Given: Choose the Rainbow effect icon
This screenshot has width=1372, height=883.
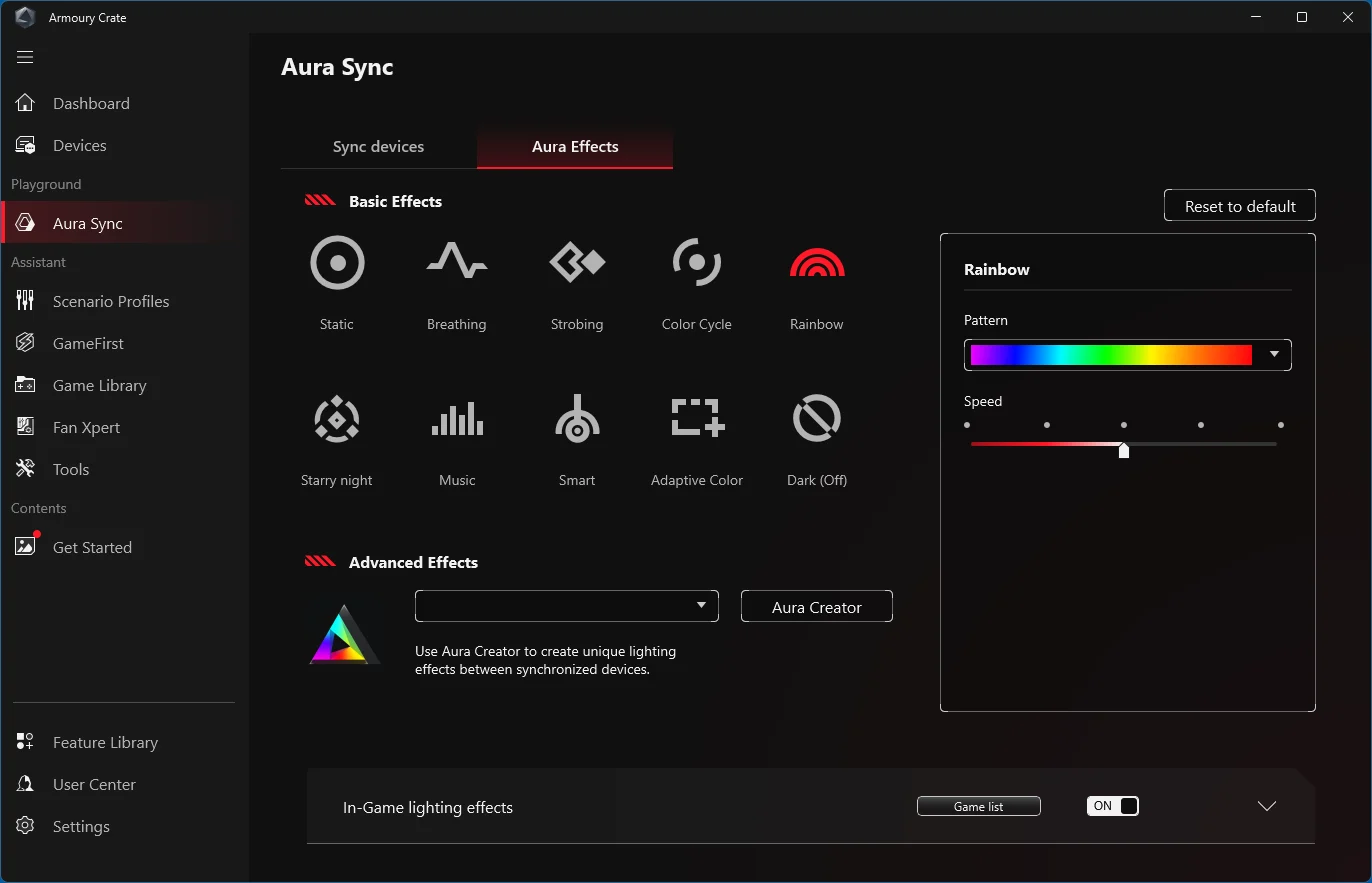Looking at the screenshot, I should click(817, 263).
